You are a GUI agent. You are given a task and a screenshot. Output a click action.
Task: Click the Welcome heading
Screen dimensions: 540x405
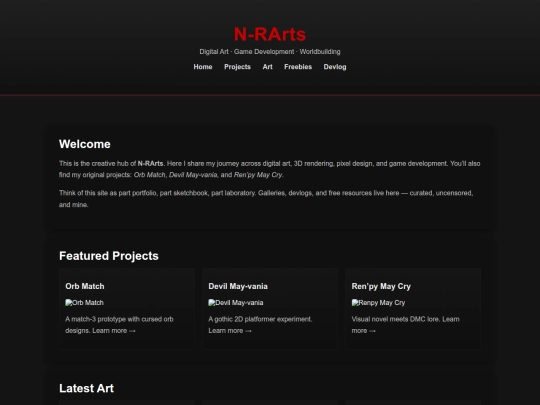tap(85, 144)
